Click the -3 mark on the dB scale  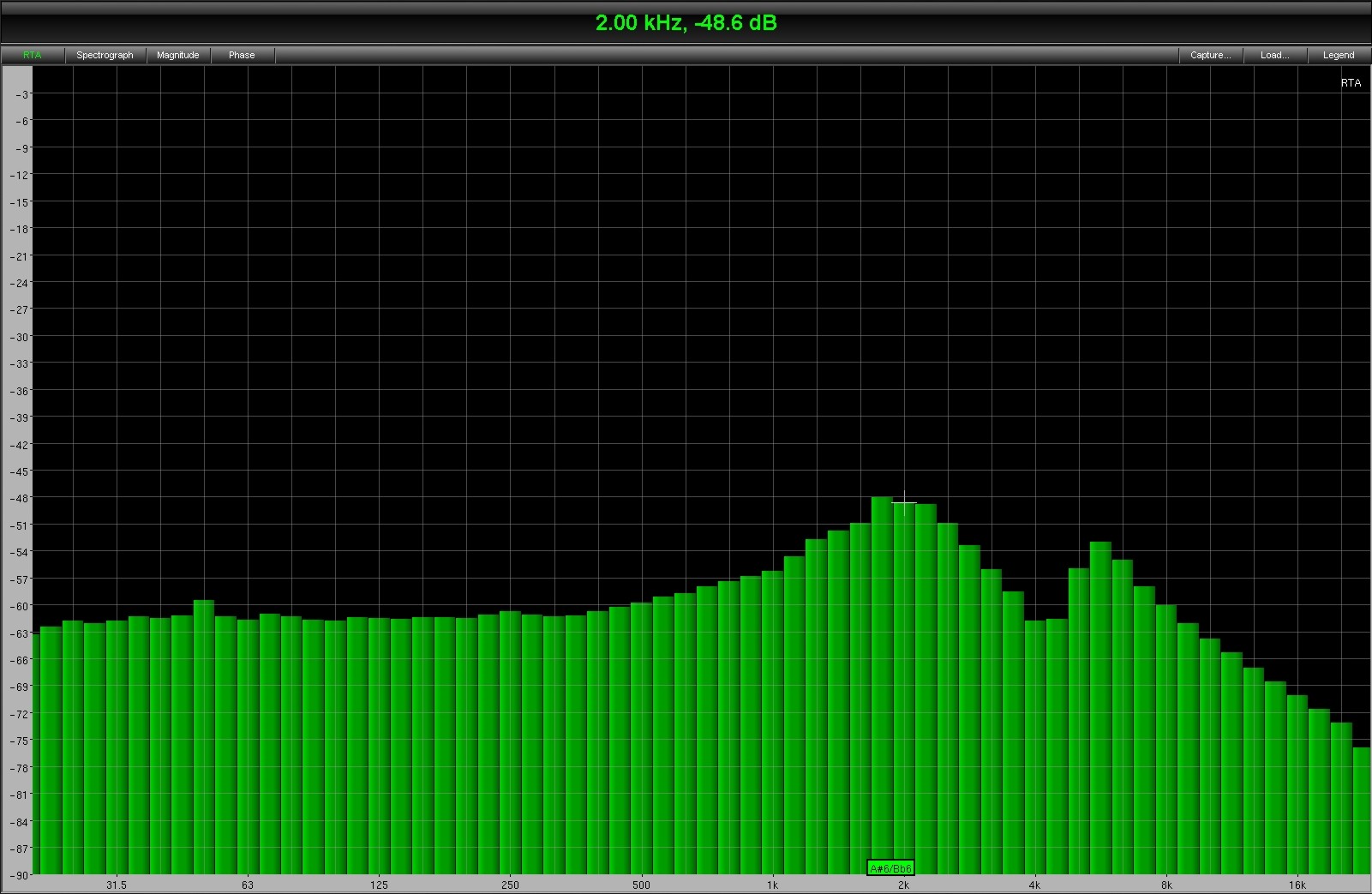(21, 94)
